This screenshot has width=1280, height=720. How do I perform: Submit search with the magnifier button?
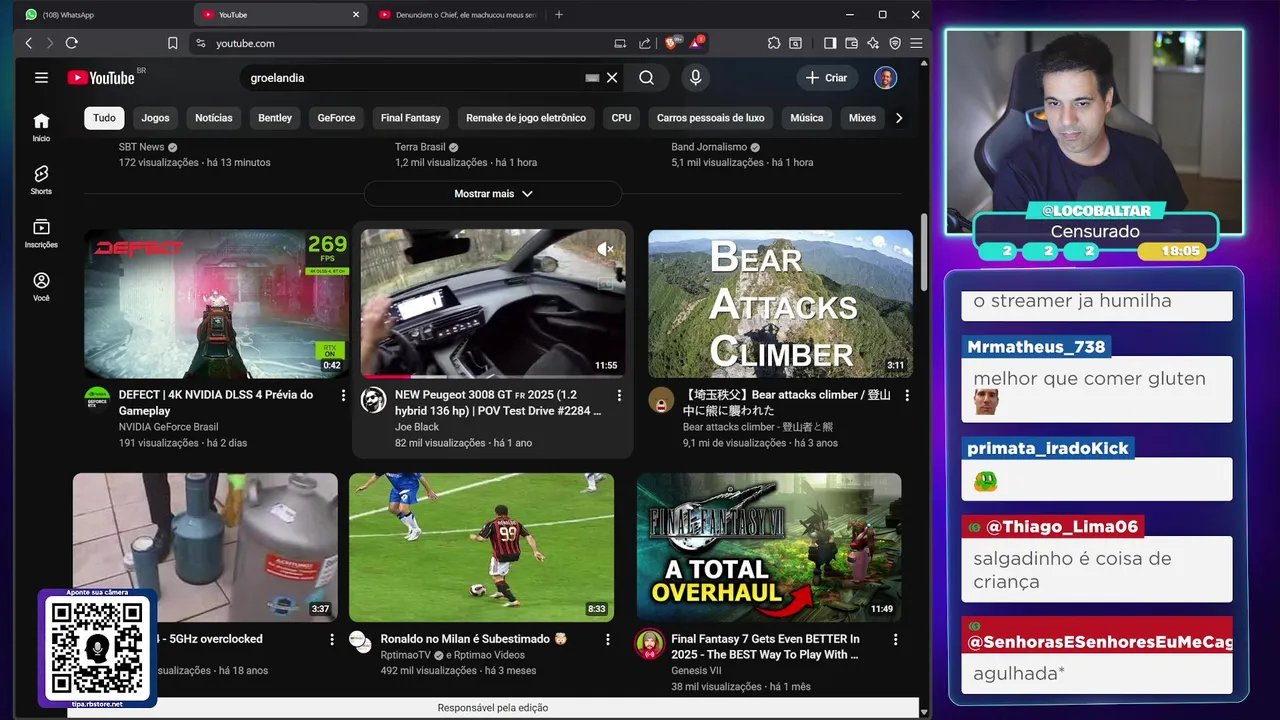[647, 77]
